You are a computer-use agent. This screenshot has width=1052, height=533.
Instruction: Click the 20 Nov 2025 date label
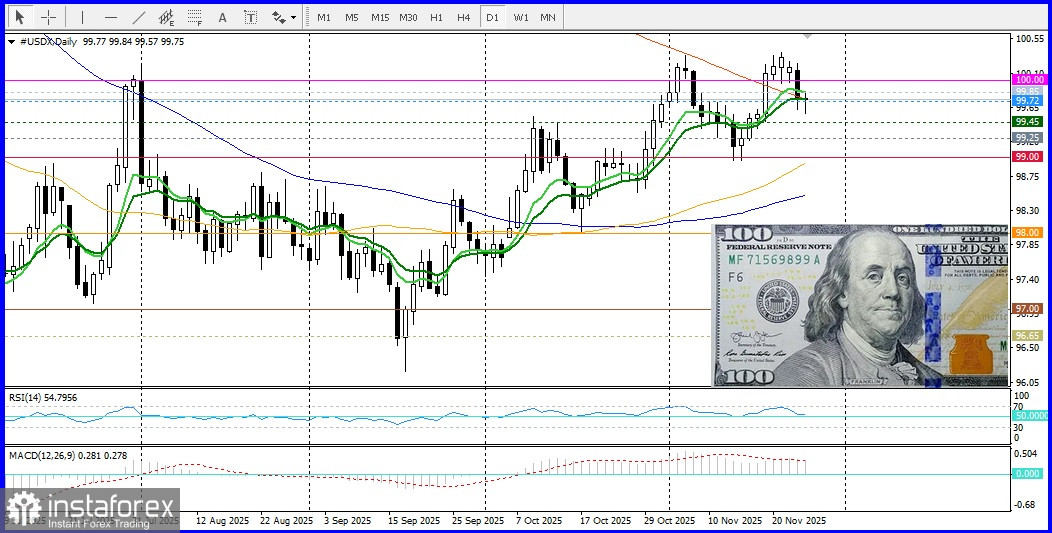(x=799, y=520)
